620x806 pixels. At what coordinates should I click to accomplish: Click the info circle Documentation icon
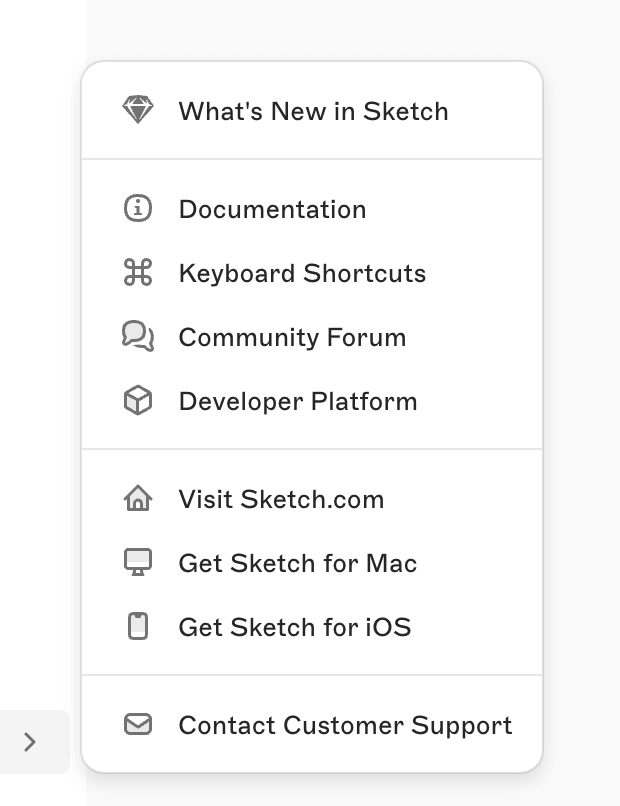tap(138, 209)
